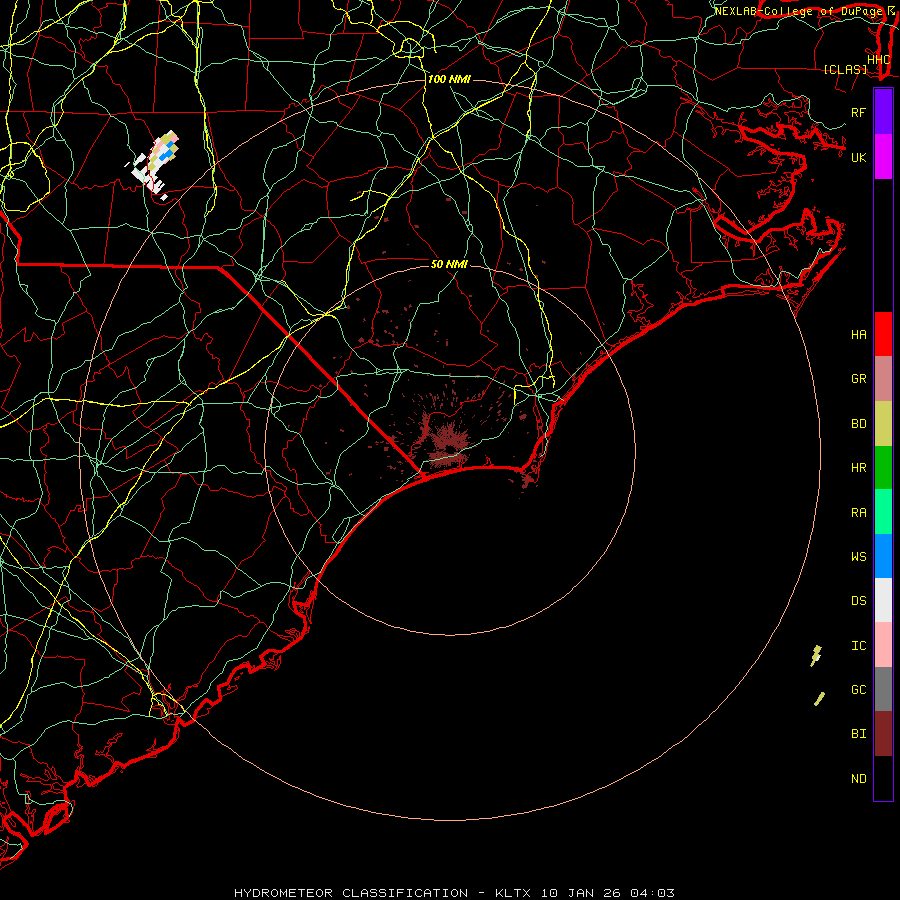Click the "ND" legend label
Image resolution: width=900 pixels, height=900 pixels.
(x=858, y=779)
